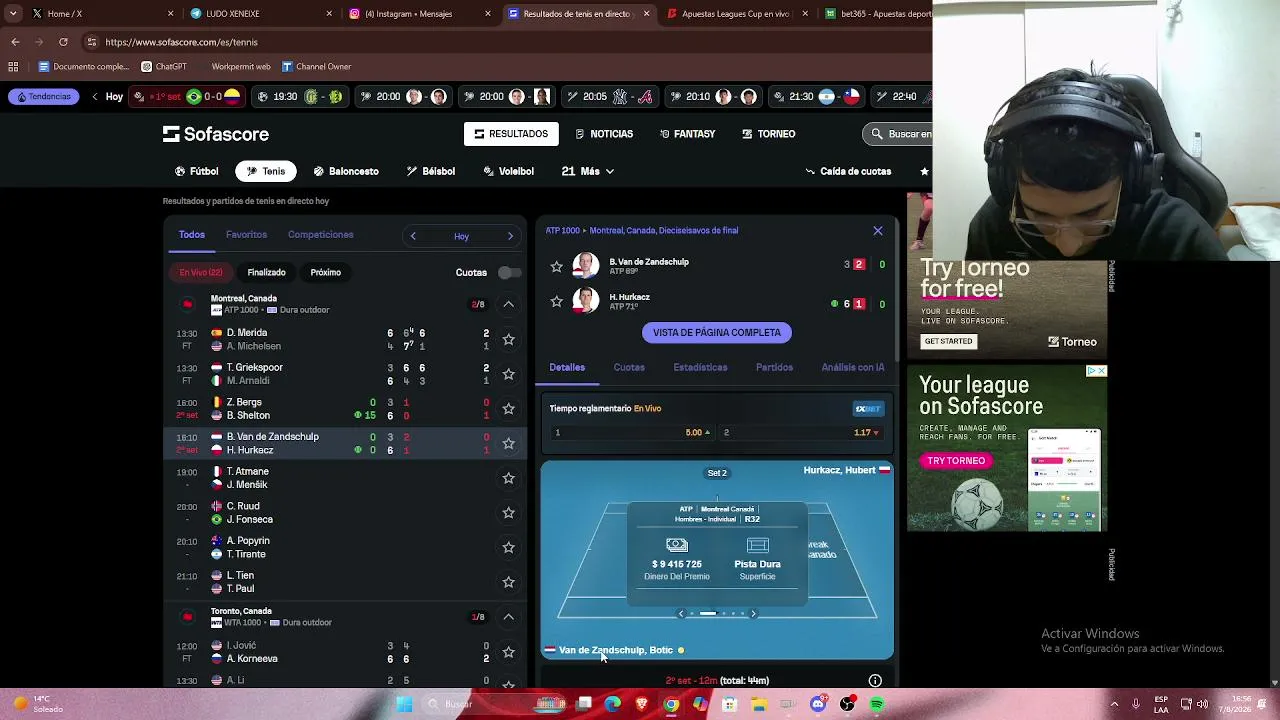Select the Fútbol sport

[196, 171]
